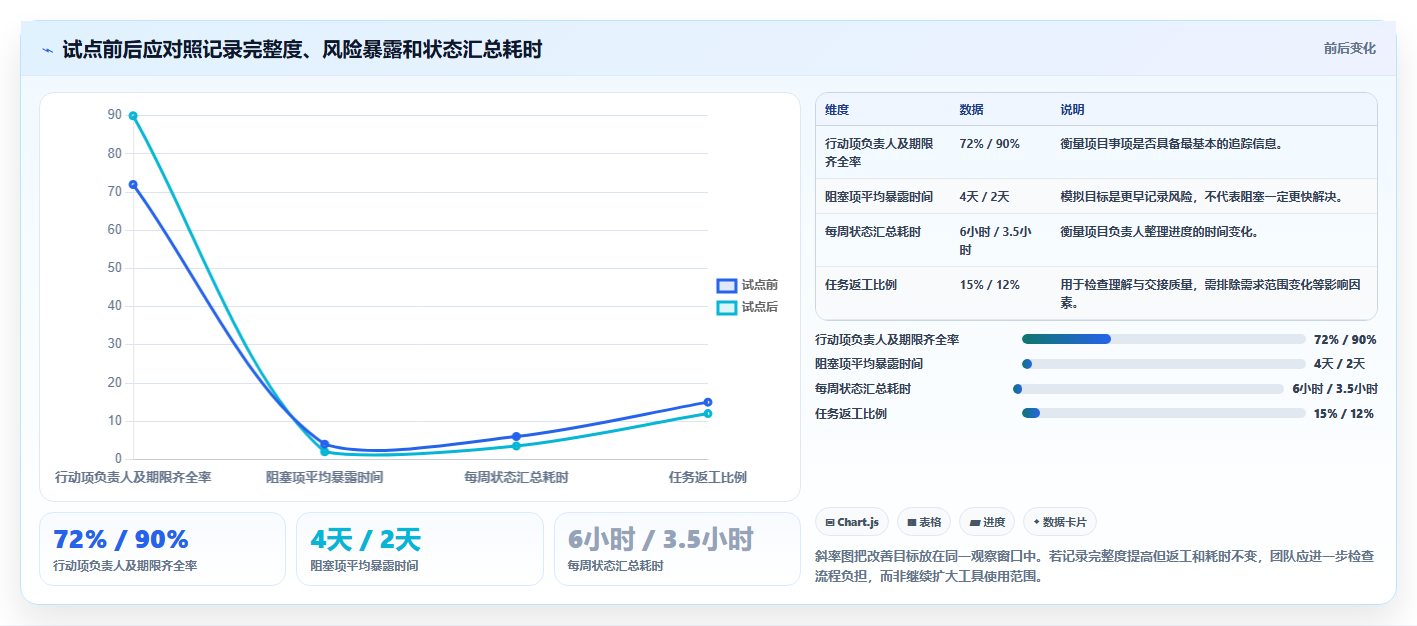This screenshot has height=626, width=1417.
Task: Click the 试点后 point for 任务返工比例
Action: 708,413
